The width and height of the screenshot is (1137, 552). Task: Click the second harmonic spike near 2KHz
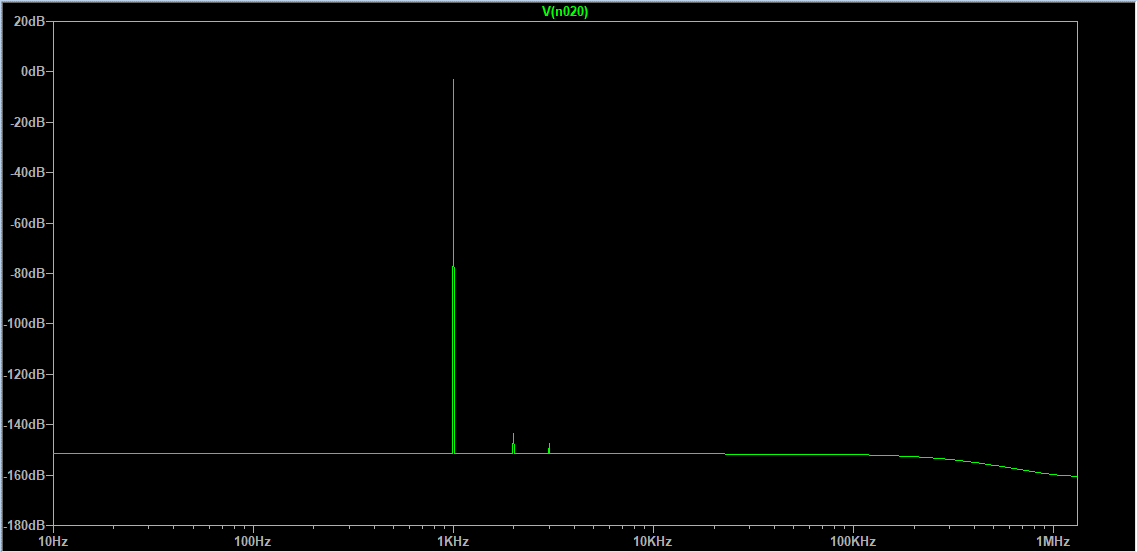[x=513, y=443]
